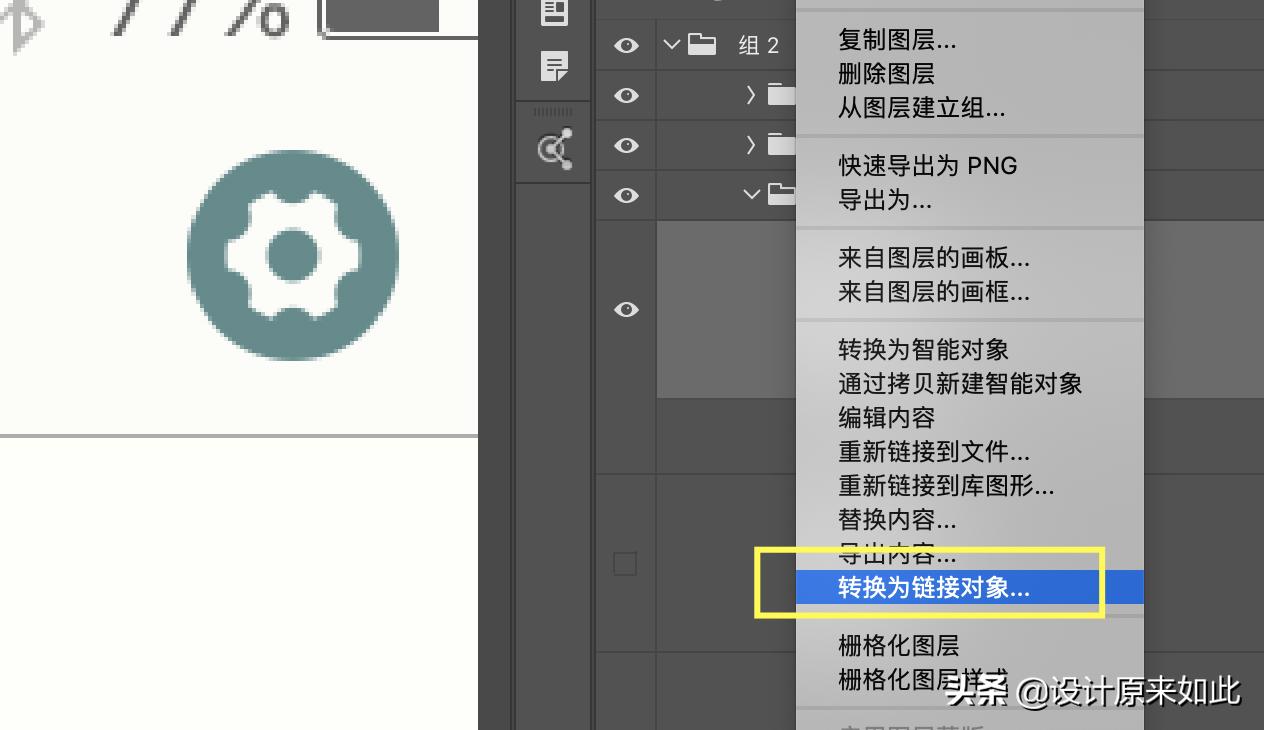Toggle visibility of the tall smart object layer row
The height and width of the screenshot is (730, 1264).
(625, 310)
